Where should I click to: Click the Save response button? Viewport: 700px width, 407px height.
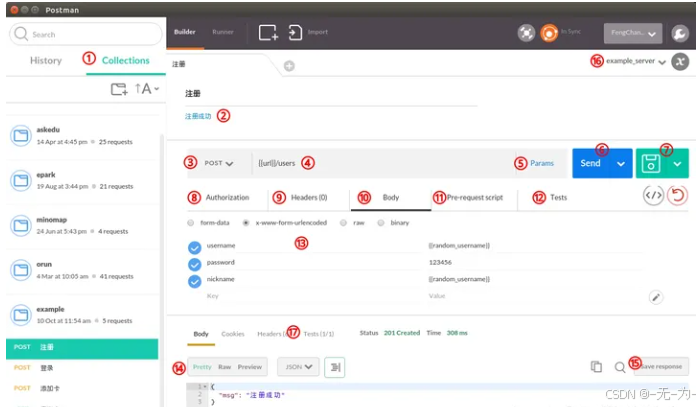661,366
